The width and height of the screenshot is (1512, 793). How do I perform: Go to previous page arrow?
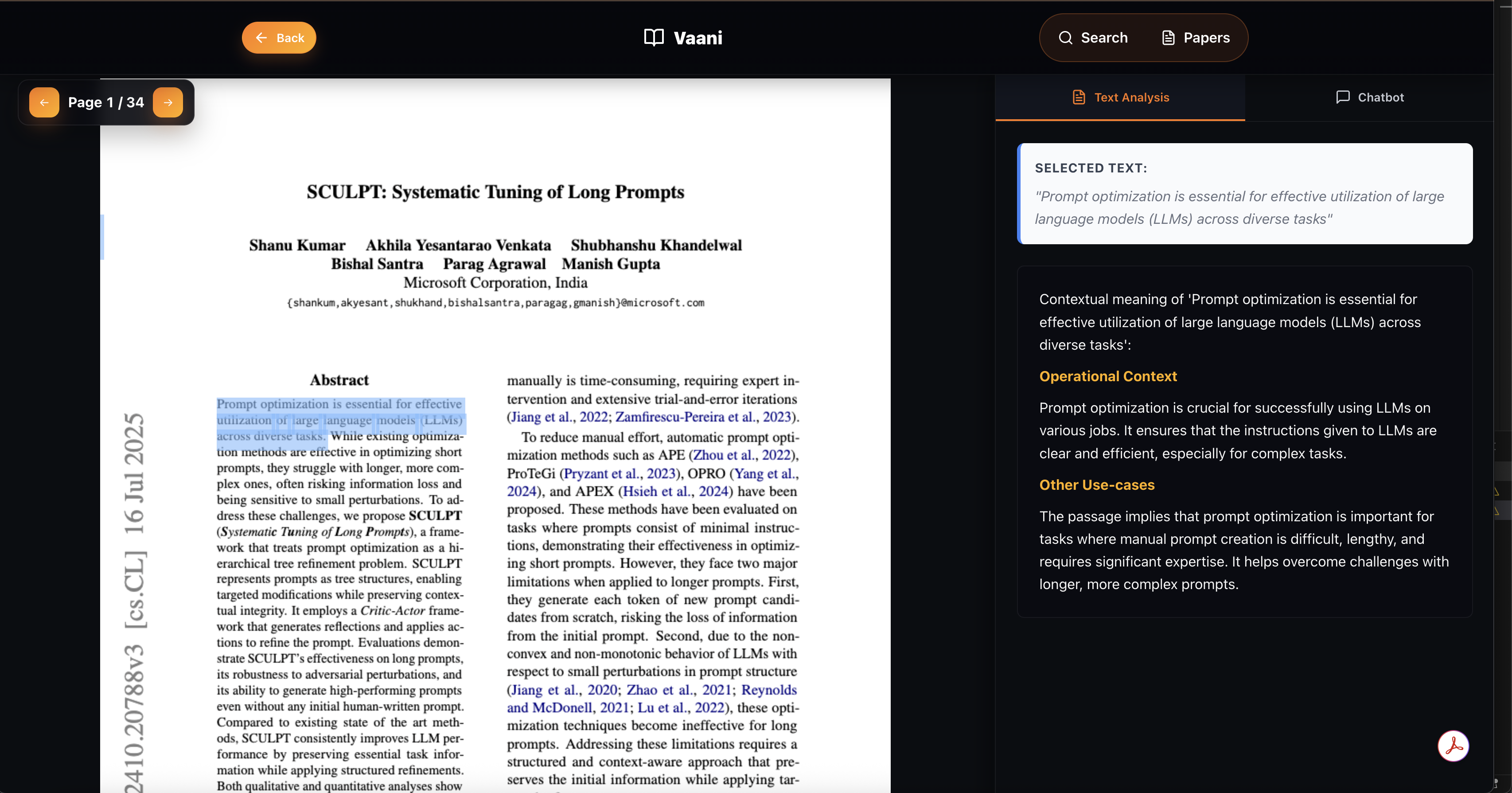point(44,102)
